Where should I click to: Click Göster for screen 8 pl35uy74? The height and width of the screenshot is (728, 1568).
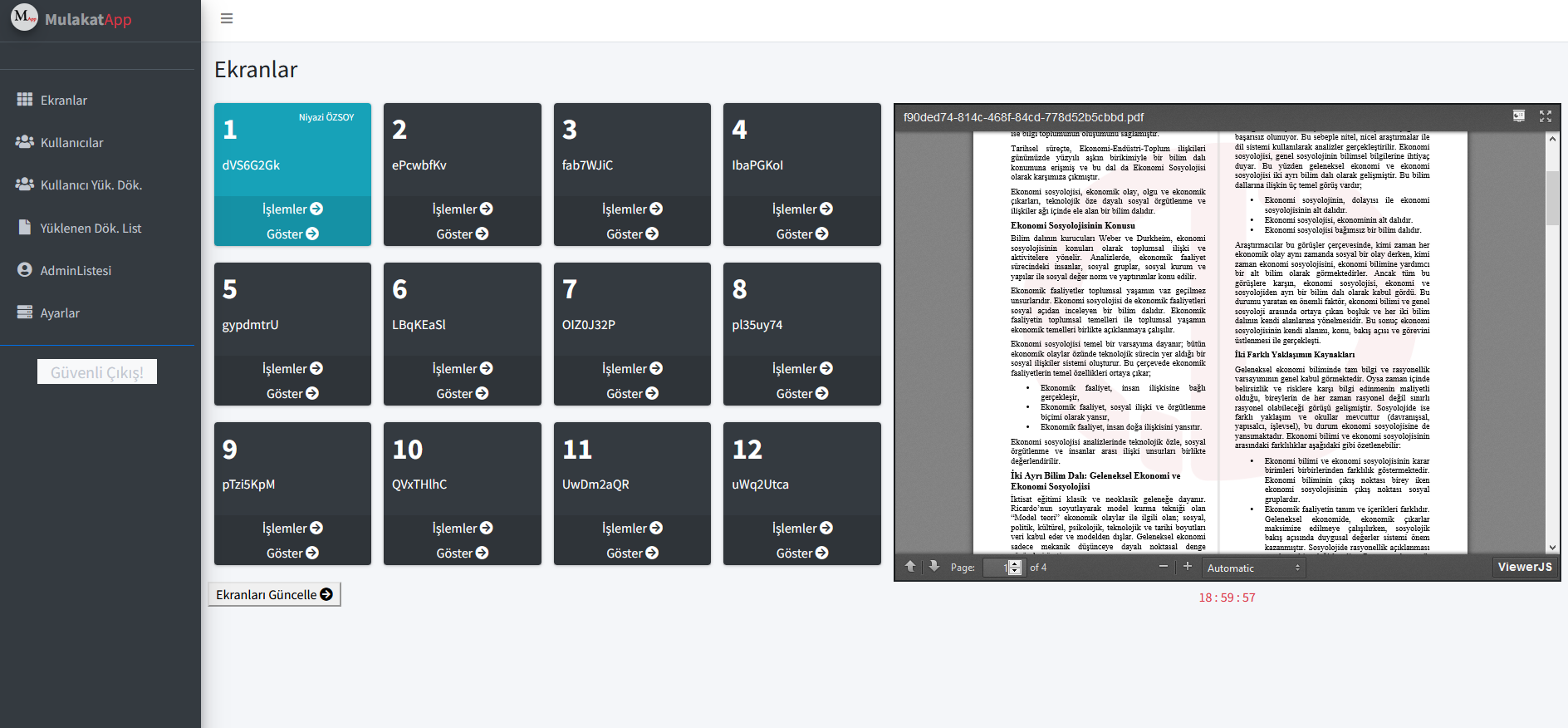(802, 393)
